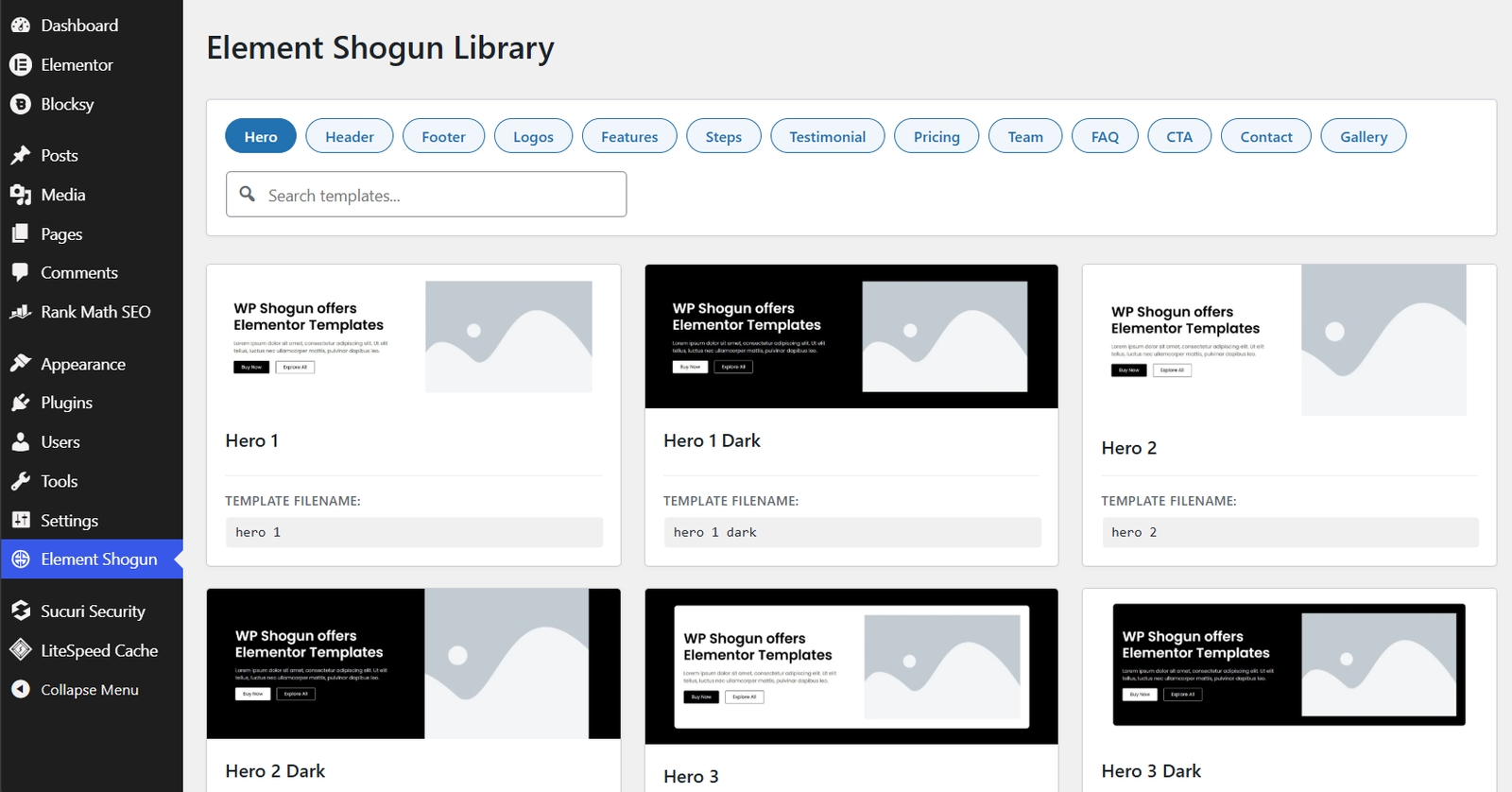The width and height of the screenshot is (1512, 792).
Task: Filter templates by Logos
Action: [533, 136]
